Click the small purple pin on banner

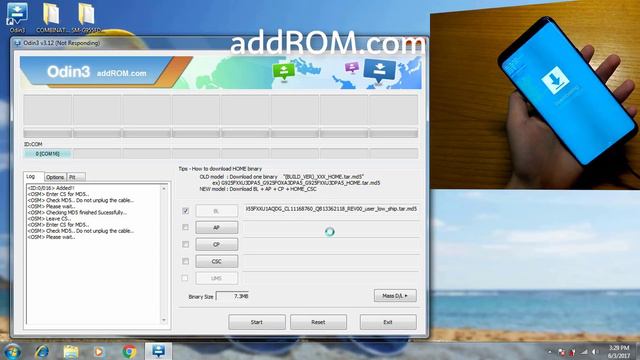[x=351, y=67]
